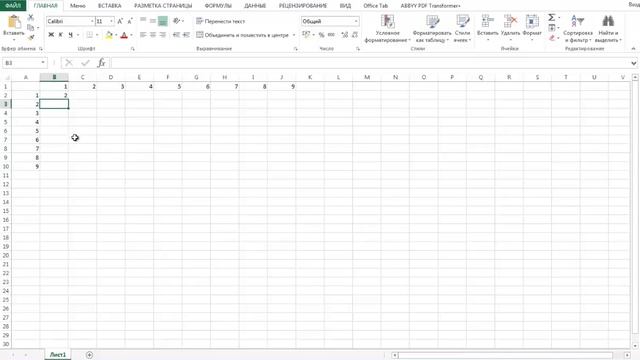The height and width of the screenshot is (360, 640).
Task: Click Delete cells (Удалить) icon
Action: 510,27
